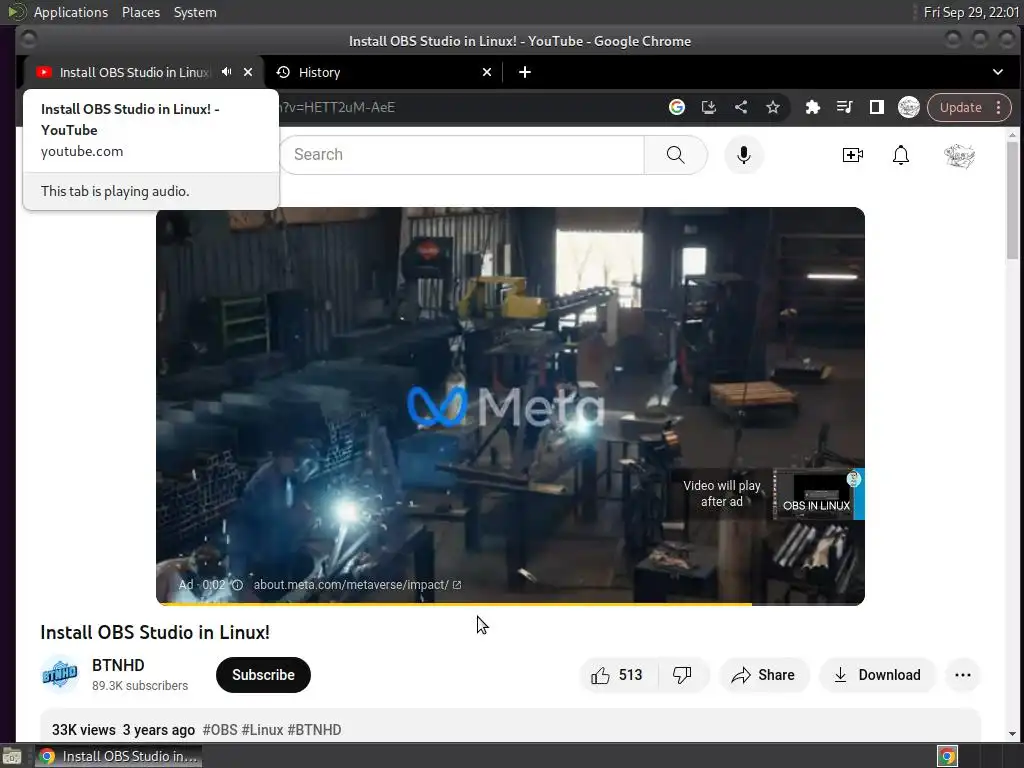Click the 89.3K subscribers text
The image size is (1024, 768).
pyautogui.click(x=140, y=686)
